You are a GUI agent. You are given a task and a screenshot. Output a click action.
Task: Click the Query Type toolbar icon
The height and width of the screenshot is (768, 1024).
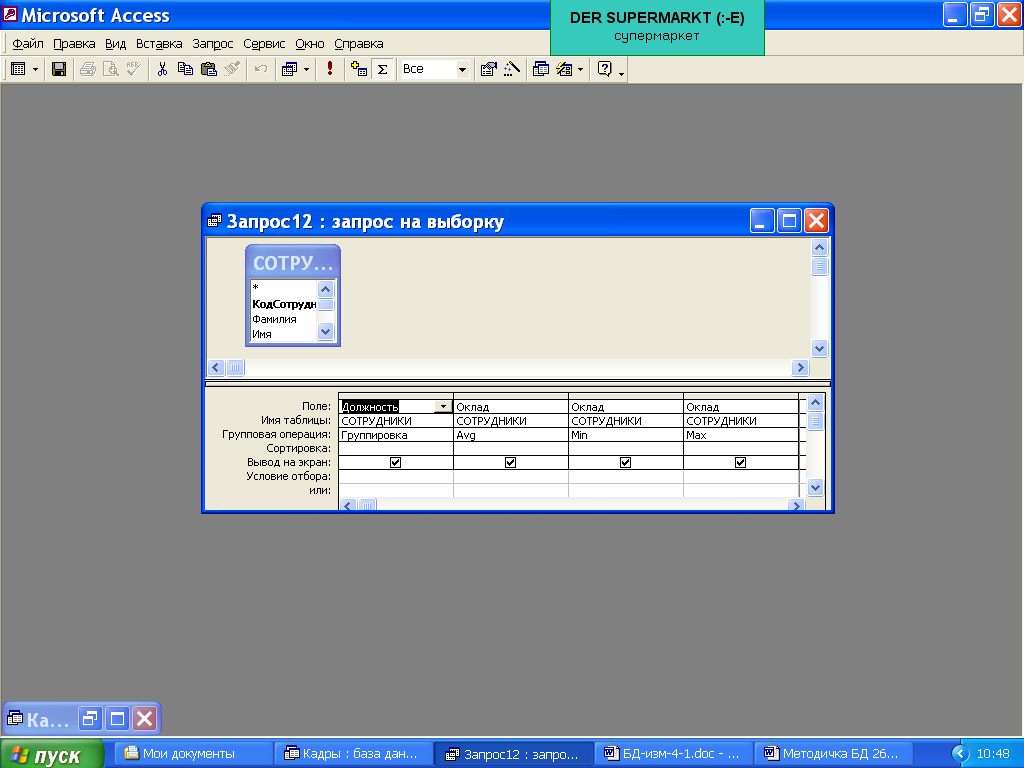pyautogui.click(x=289, y=69)
